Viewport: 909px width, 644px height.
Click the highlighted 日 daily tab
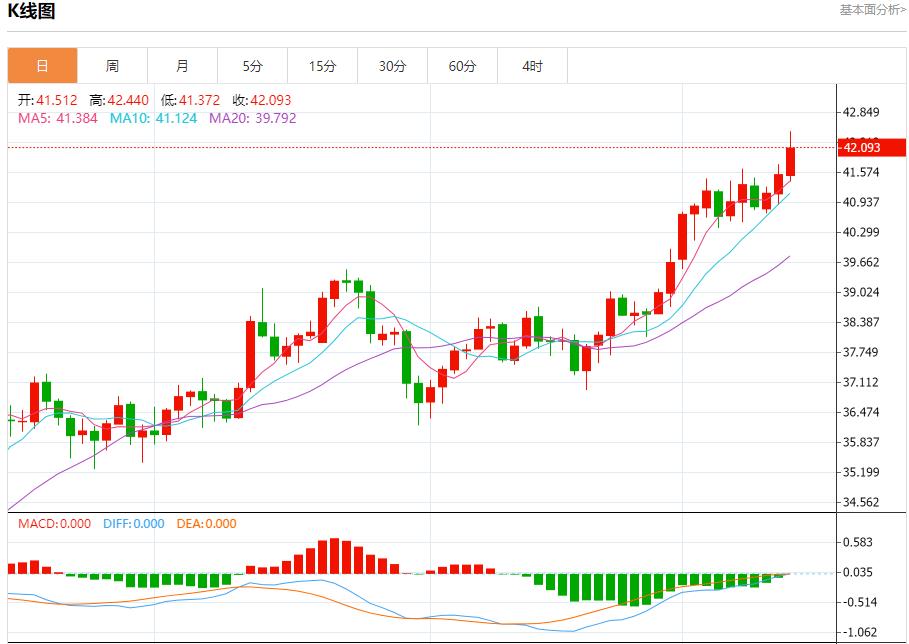pyautogui.click(x=42, y=65)
